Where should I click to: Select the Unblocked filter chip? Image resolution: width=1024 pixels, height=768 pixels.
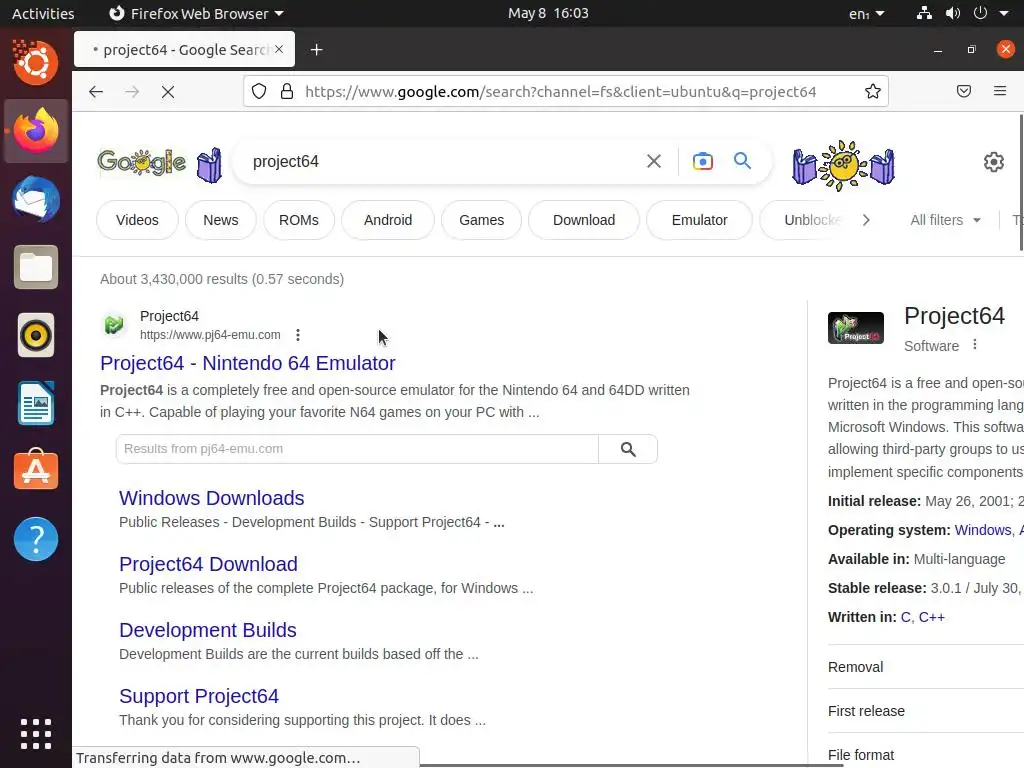807,220
